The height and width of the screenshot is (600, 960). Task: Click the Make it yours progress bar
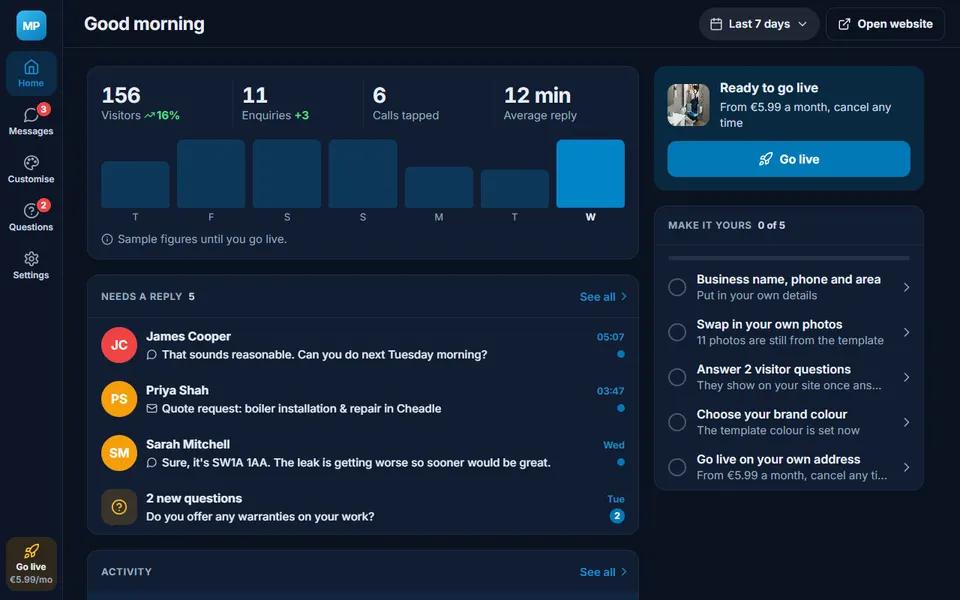tap(789, 258)
